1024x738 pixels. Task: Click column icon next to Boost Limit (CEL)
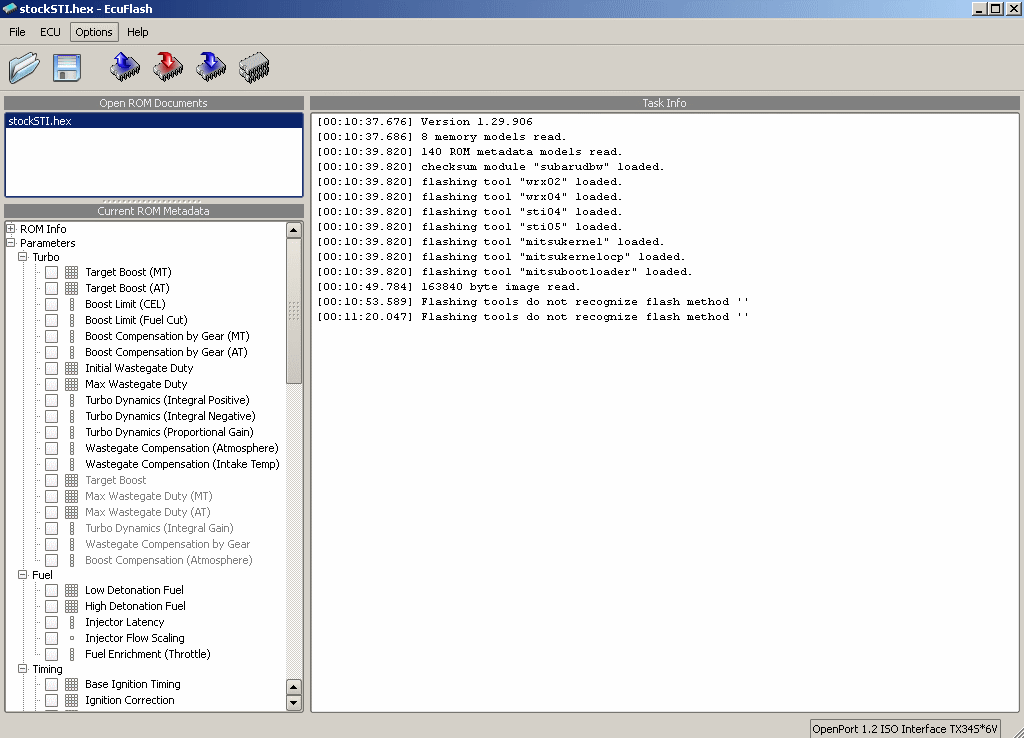[x=72, y=304]
